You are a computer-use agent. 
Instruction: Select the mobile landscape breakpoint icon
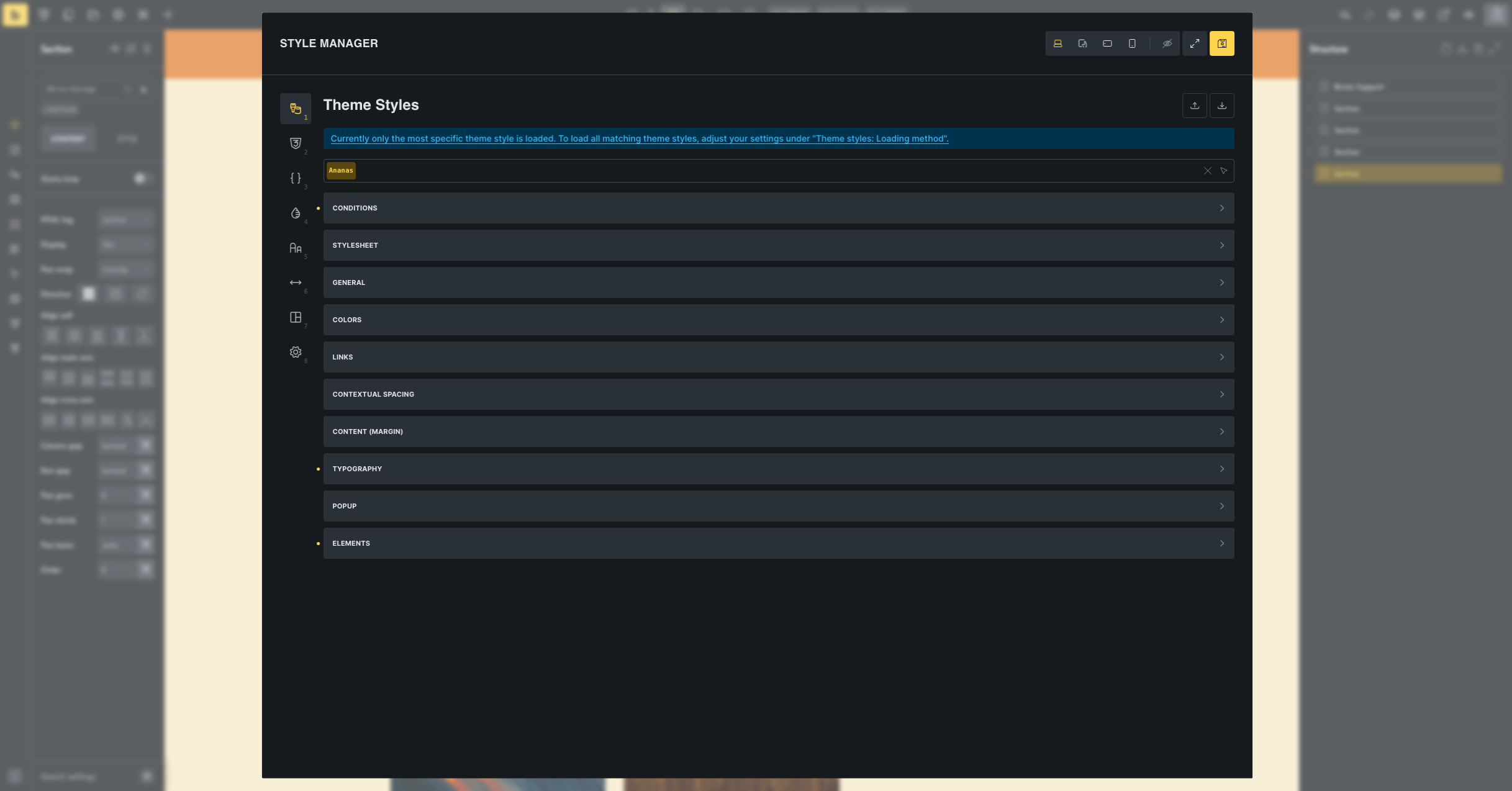pos(1107,43)
